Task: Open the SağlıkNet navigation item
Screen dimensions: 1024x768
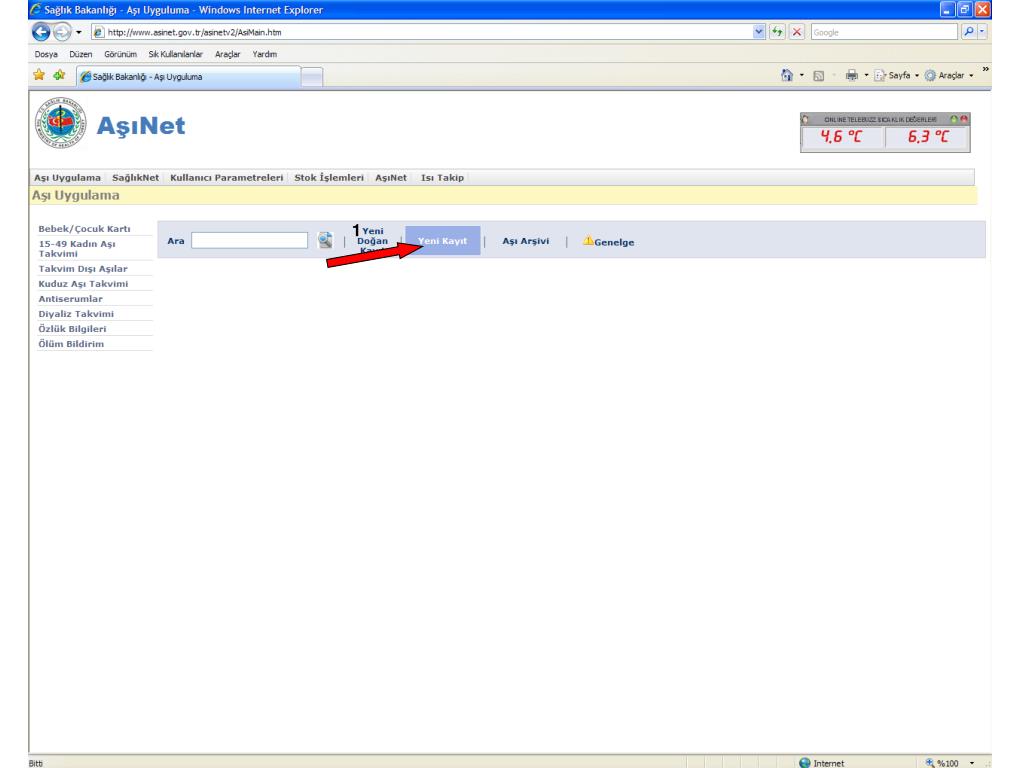Action: [x=135, y=178]
